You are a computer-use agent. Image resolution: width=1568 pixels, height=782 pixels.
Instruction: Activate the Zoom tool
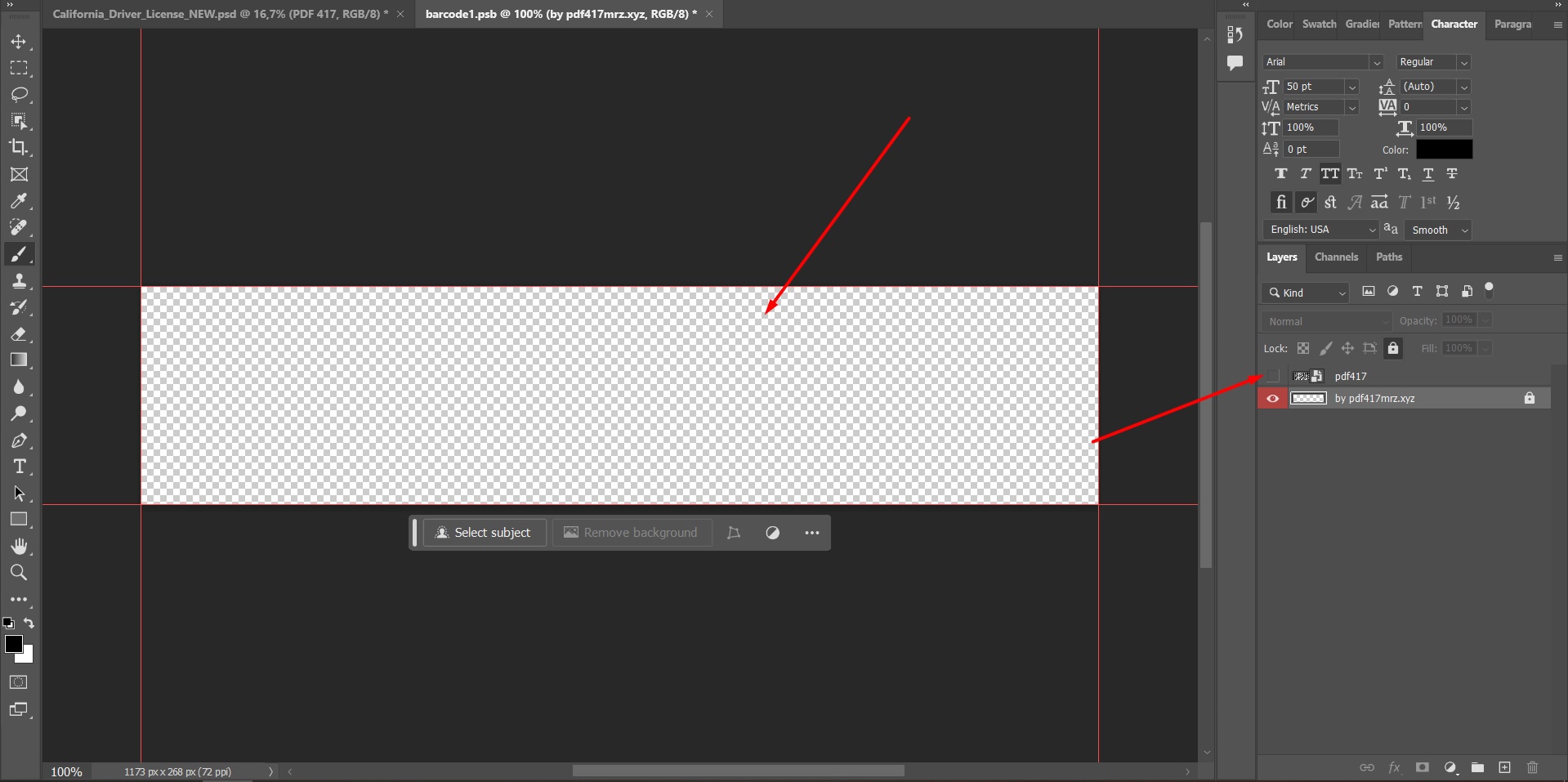(x=19, y=573)
